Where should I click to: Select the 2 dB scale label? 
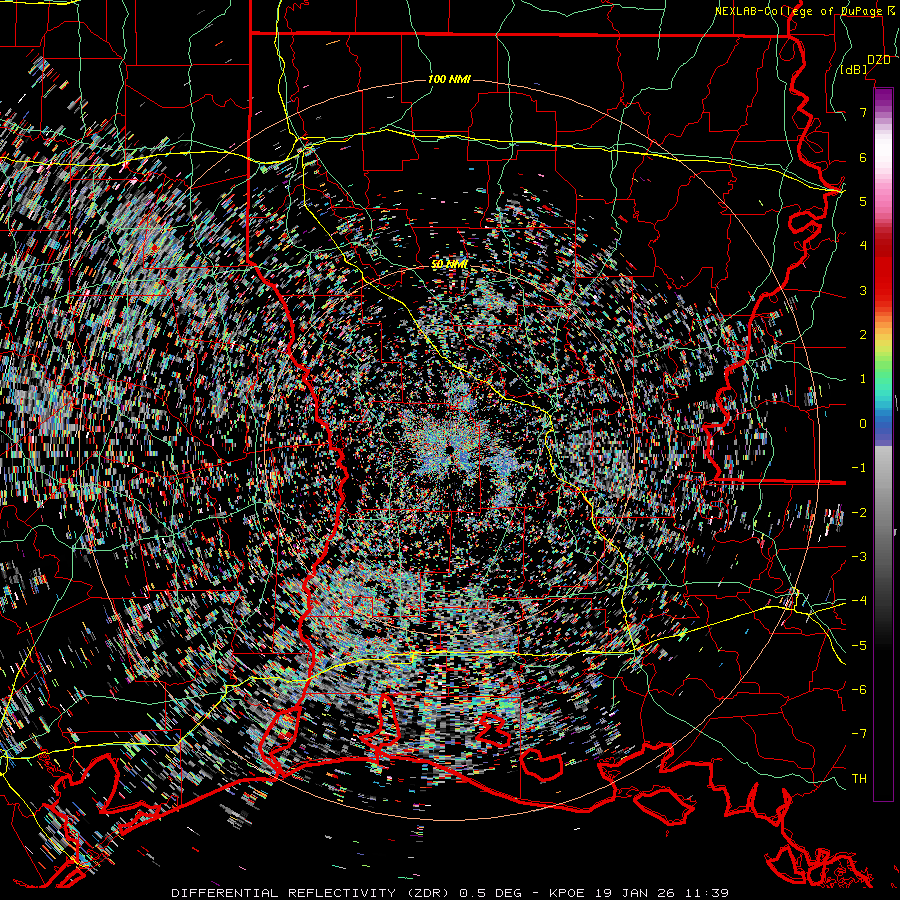pyautogui.click(x=863, y=335)
